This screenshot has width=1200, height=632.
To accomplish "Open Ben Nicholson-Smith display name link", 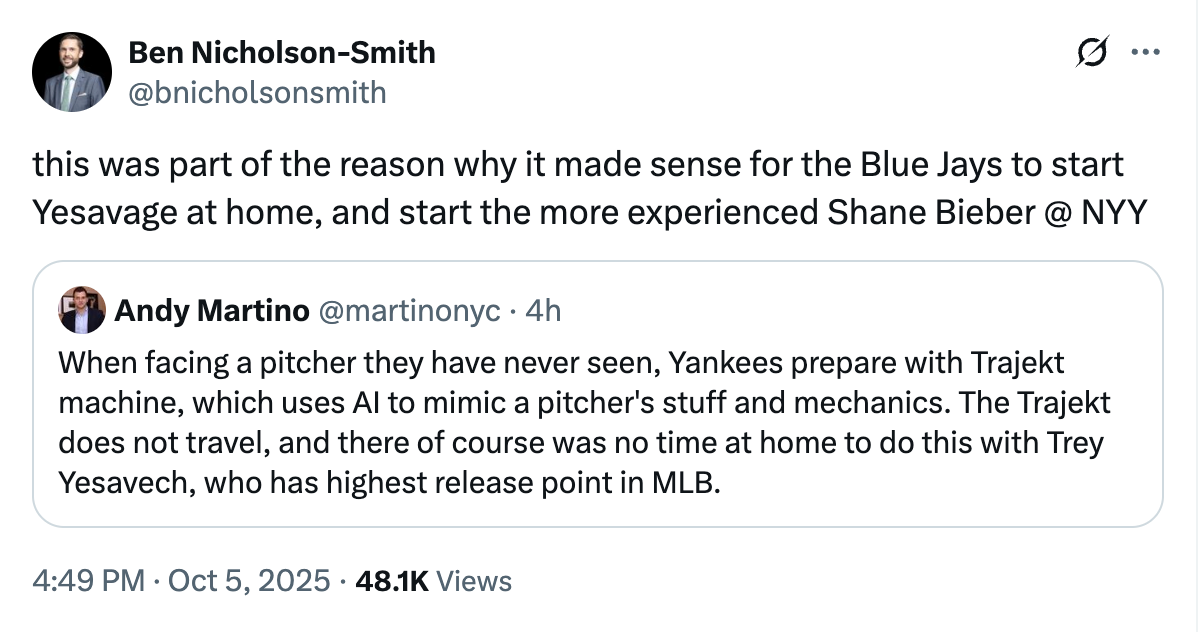I will (282, 52).
